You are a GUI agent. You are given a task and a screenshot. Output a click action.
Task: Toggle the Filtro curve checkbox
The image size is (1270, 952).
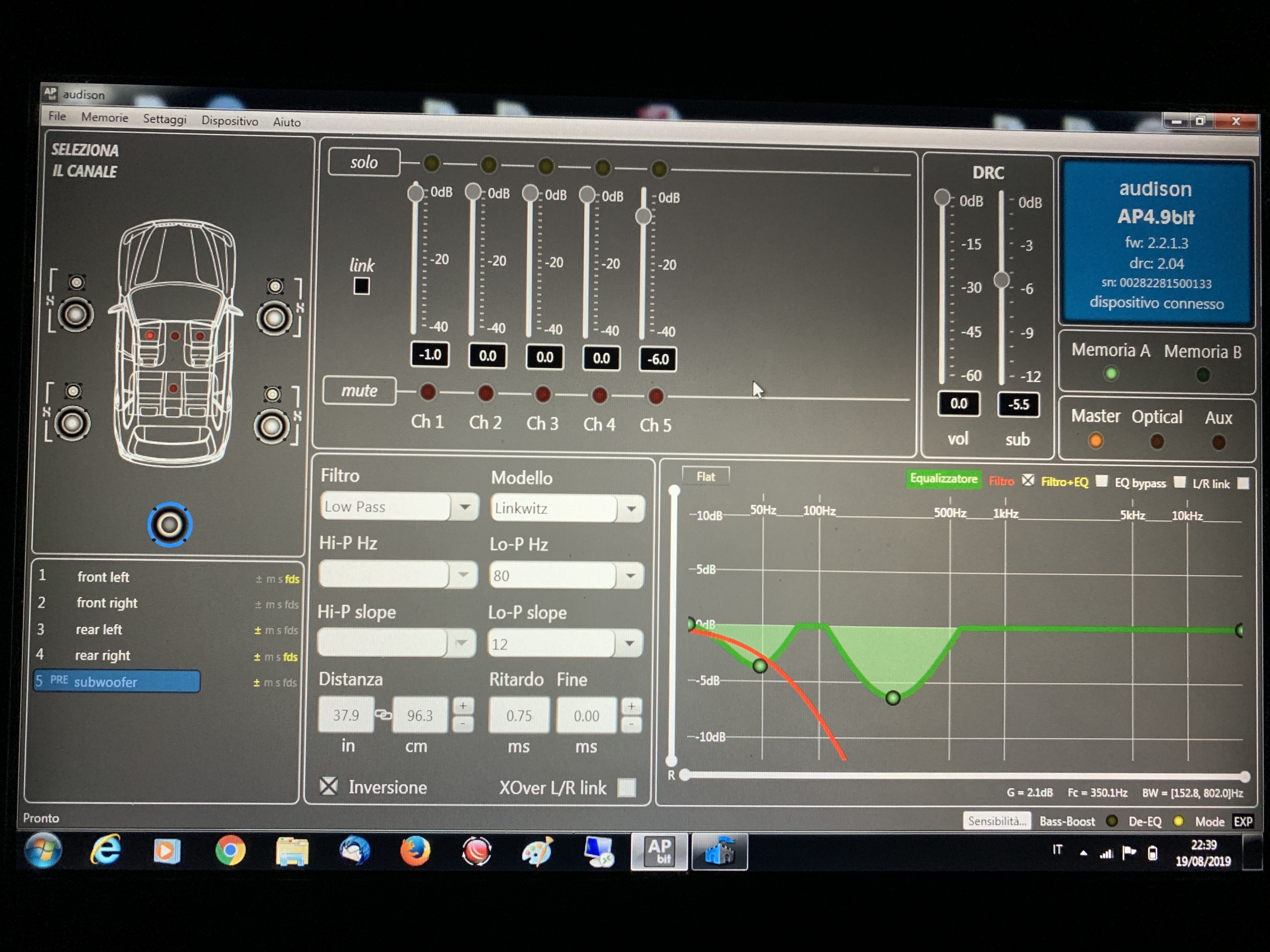pyautogui.click(x=1028, y=480)
